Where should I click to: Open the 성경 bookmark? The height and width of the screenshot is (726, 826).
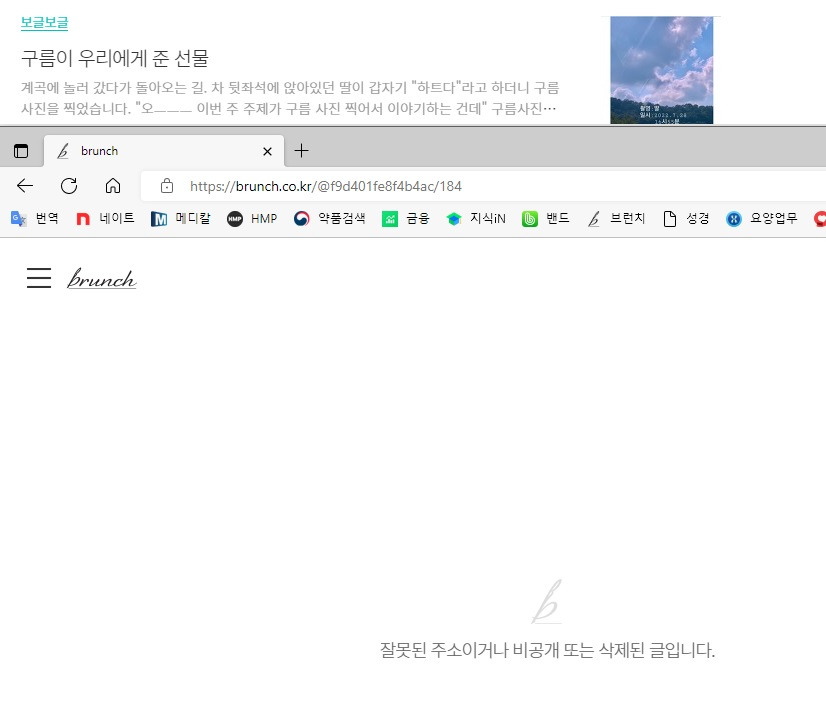(686, 219)
